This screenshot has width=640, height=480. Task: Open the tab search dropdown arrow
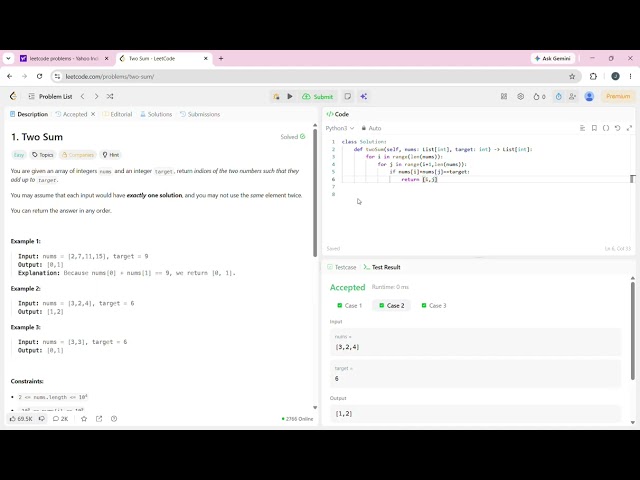tap(8, 58)
